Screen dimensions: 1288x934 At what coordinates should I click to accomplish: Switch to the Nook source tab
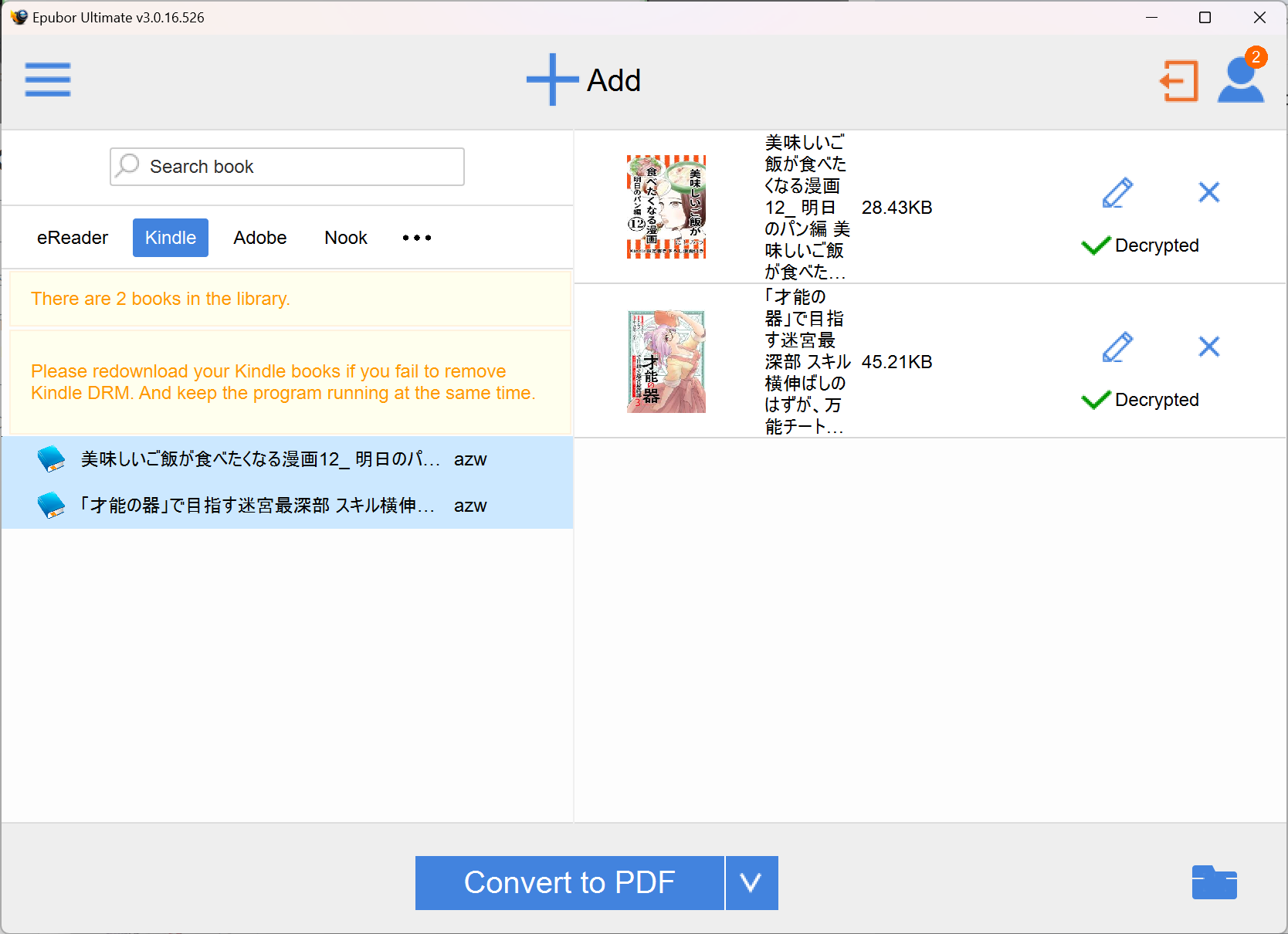345,238
